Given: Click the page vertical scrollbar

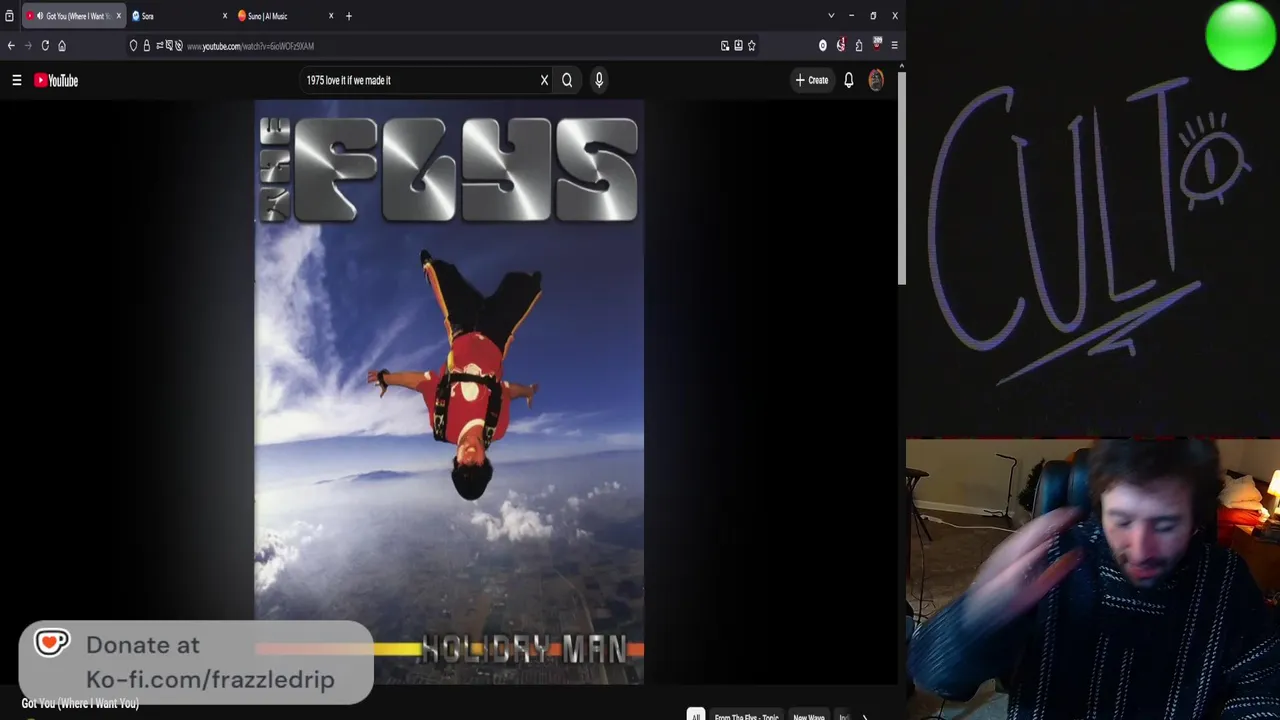Looking at the screenshot, I should point(901,180).
